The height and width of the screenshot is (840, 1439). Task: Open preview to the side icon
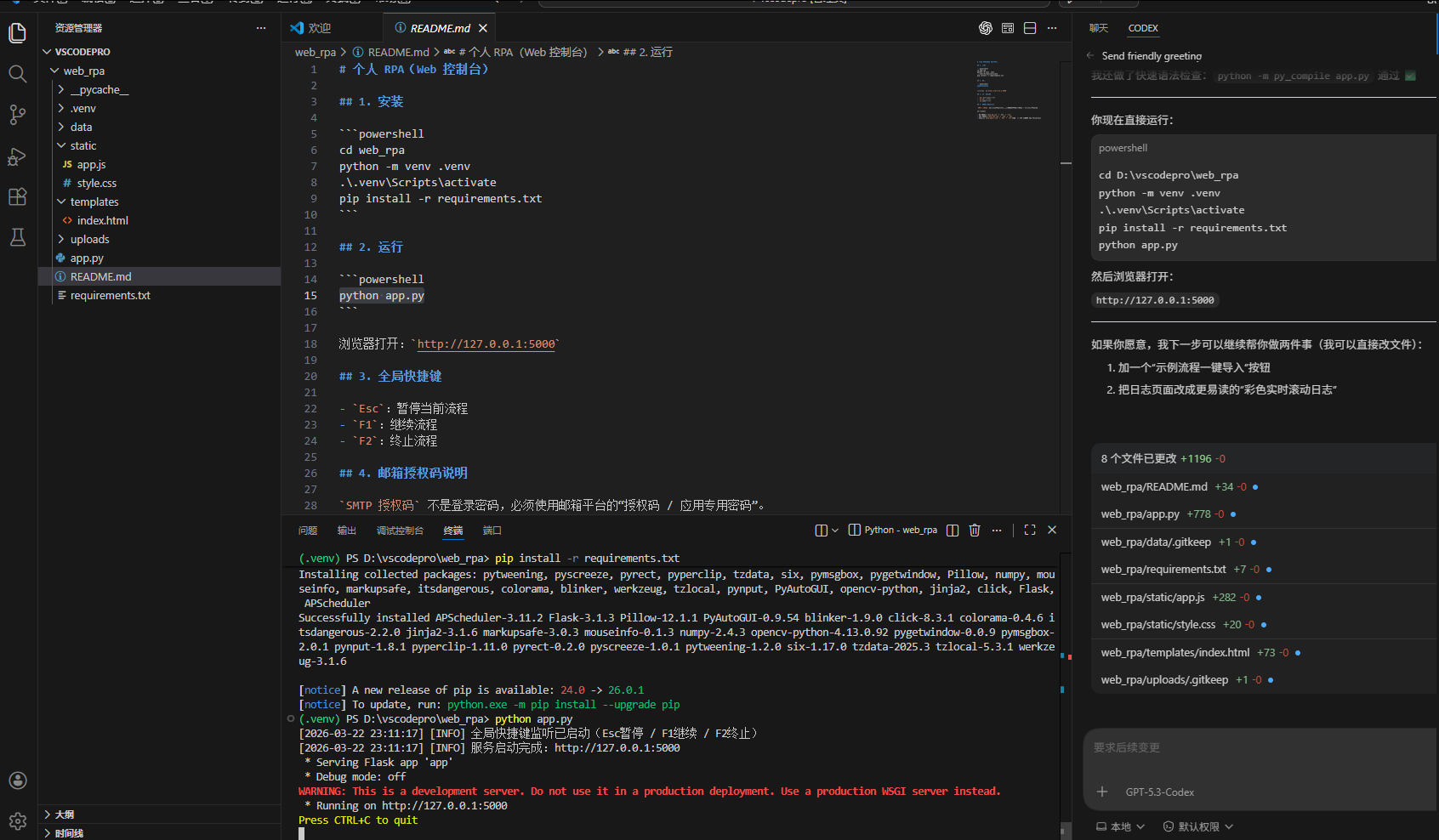pos(1008,28)
